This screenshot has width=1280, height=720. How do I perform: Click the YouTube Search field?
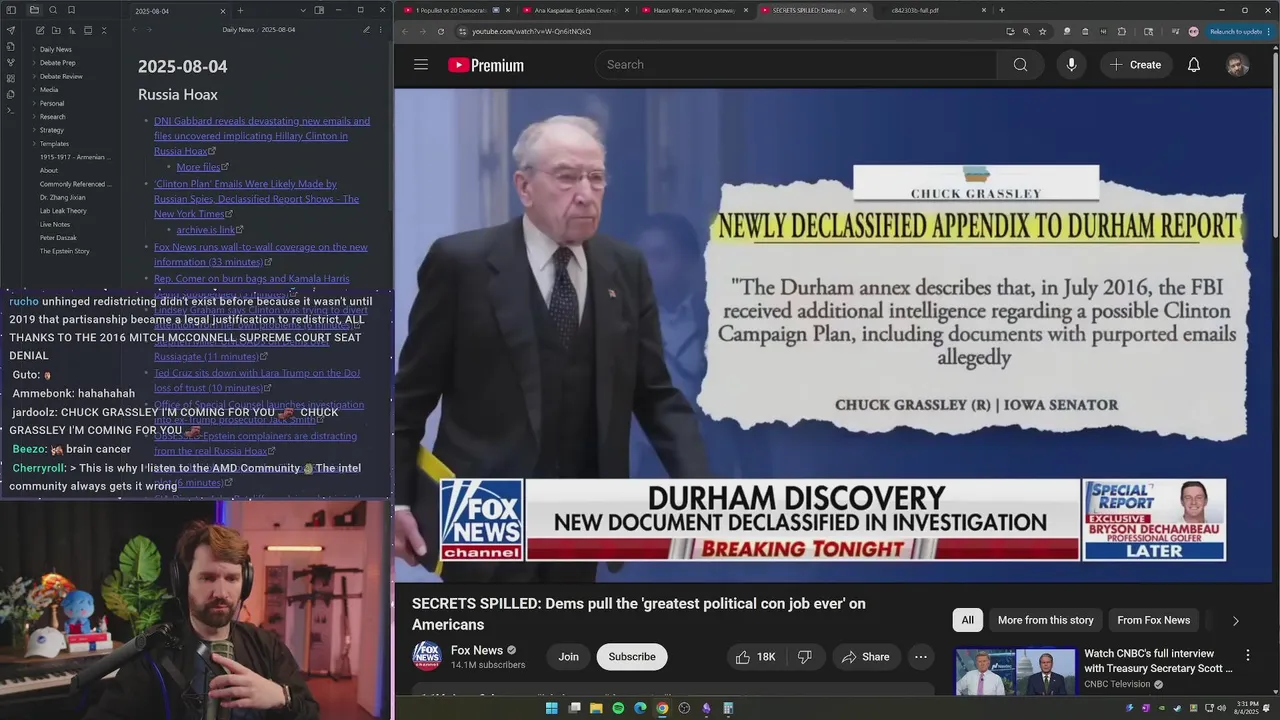click(x=796, y=65)
